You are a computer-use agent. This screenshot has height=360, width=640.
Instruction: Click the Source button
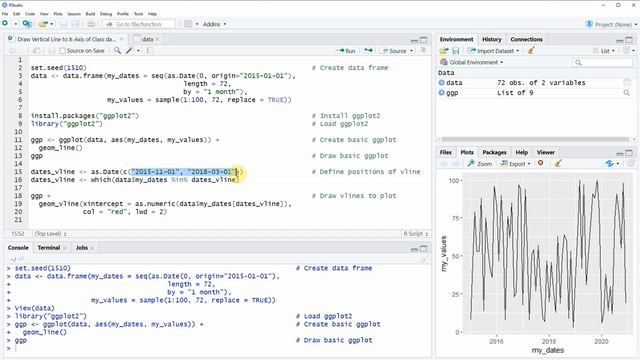393,51
